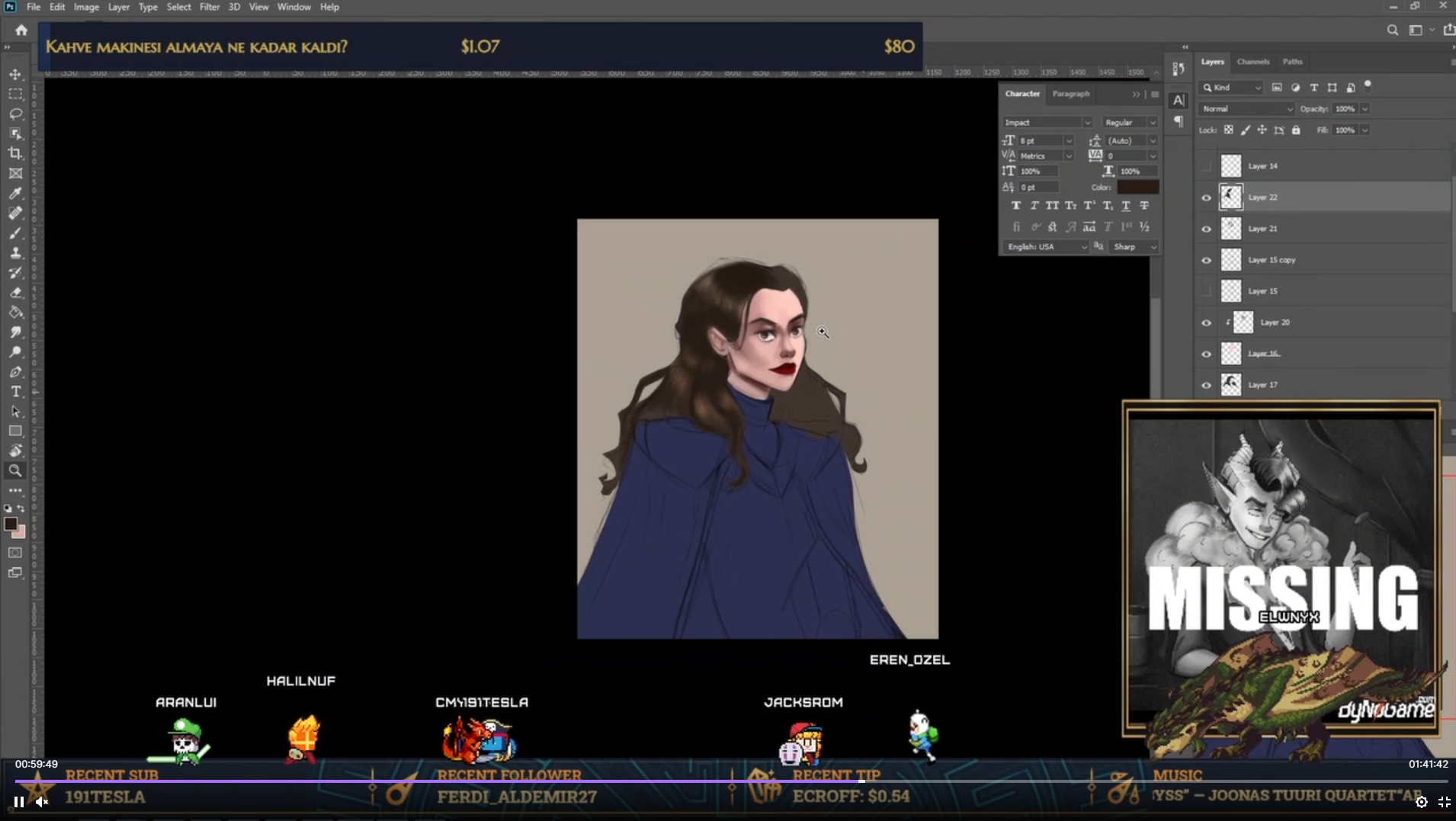The height and width of the screenshot is (821, 1456).
Task: Lock all padlock icon
Action: point(1296,130)
